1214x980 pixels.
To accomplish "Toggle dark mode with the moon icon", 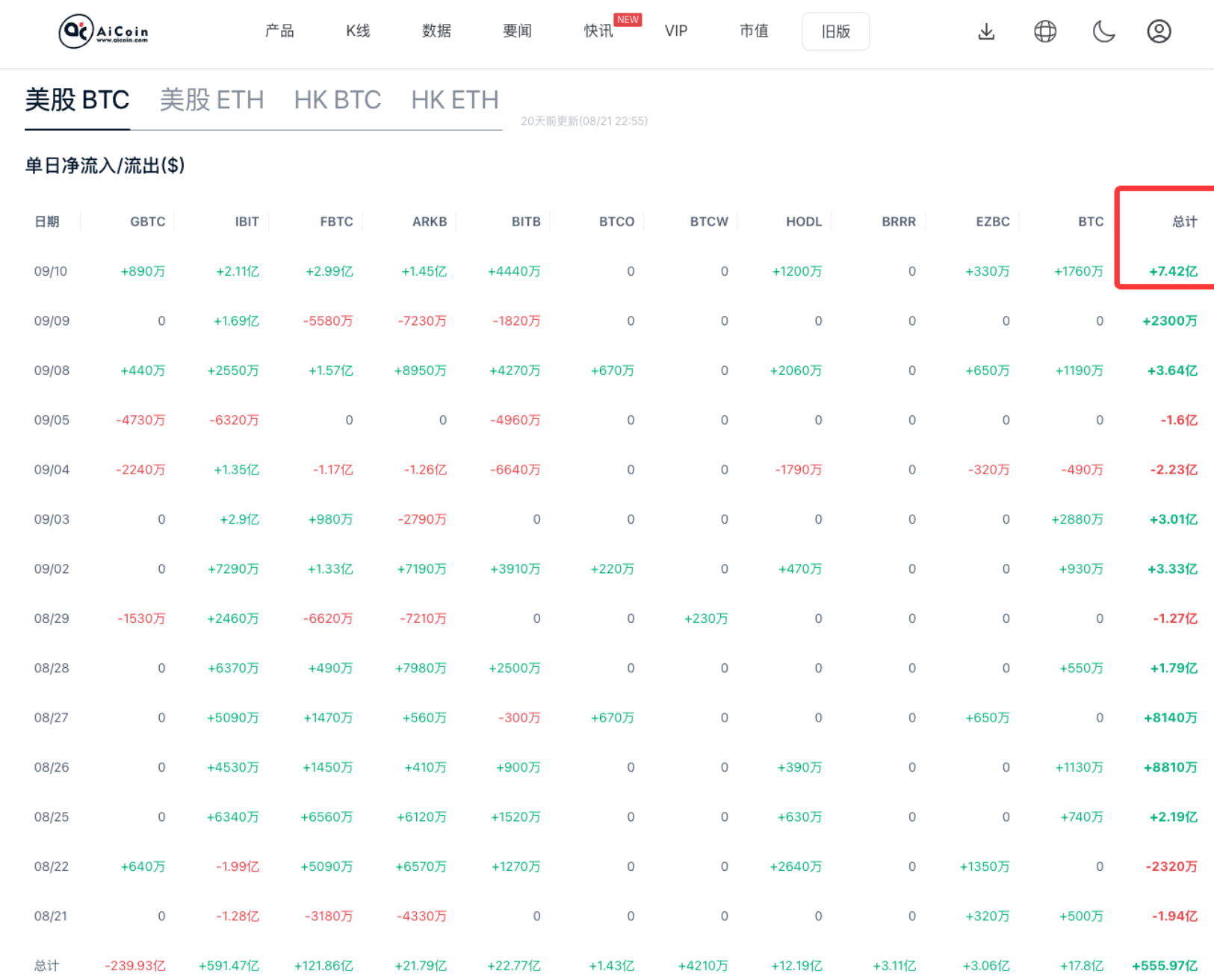I will (1103, 31).
